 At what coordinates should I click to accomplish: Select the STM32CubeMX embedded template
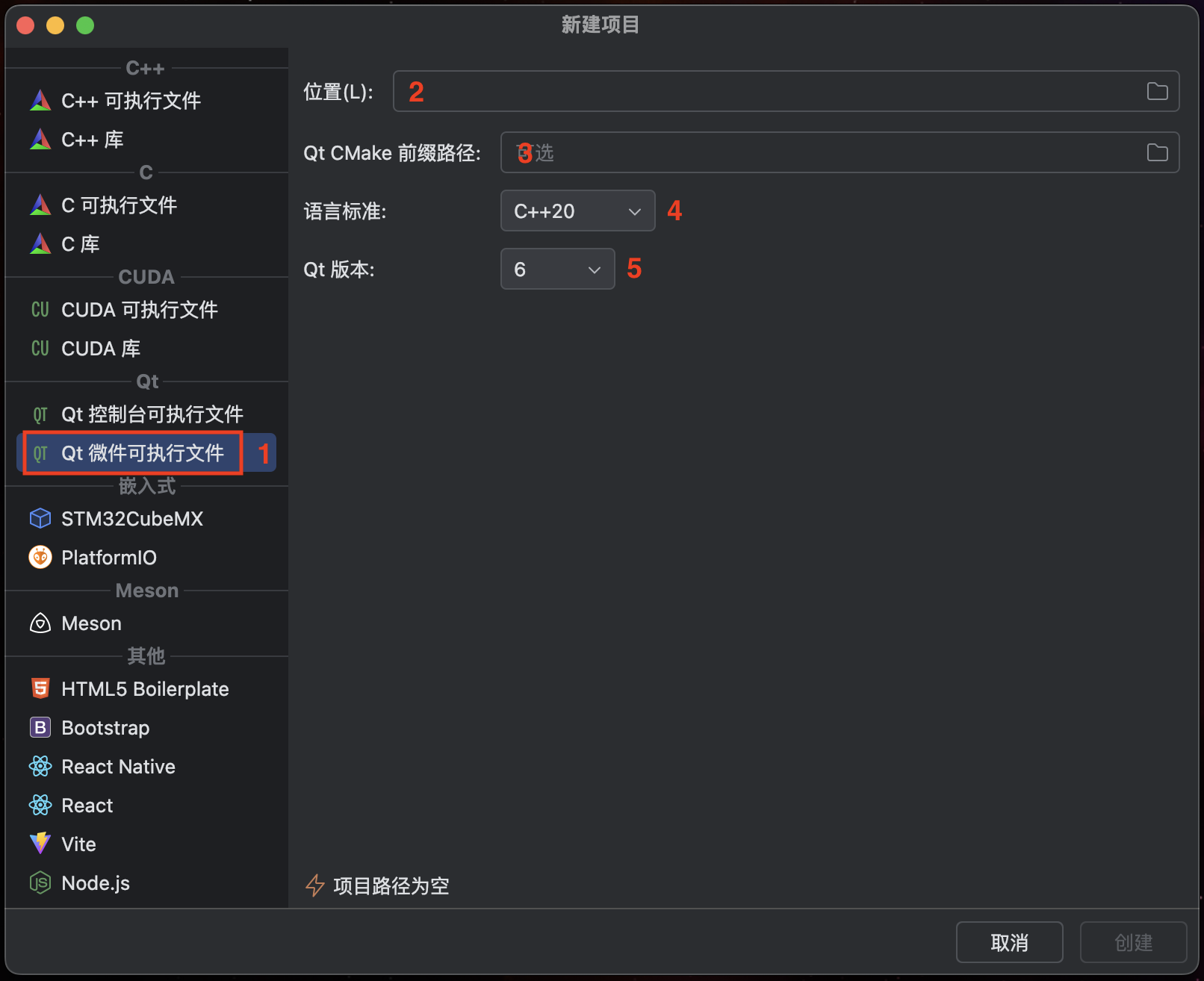click(x=131, y=518)
